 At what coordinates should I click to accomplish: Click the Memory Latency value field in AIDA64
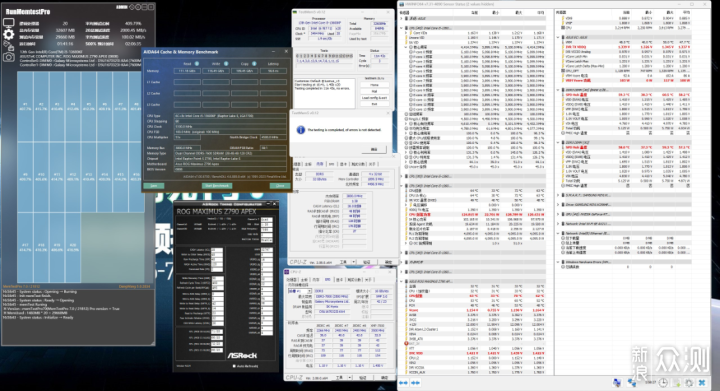pyautogui.click(x=273, y=71)
